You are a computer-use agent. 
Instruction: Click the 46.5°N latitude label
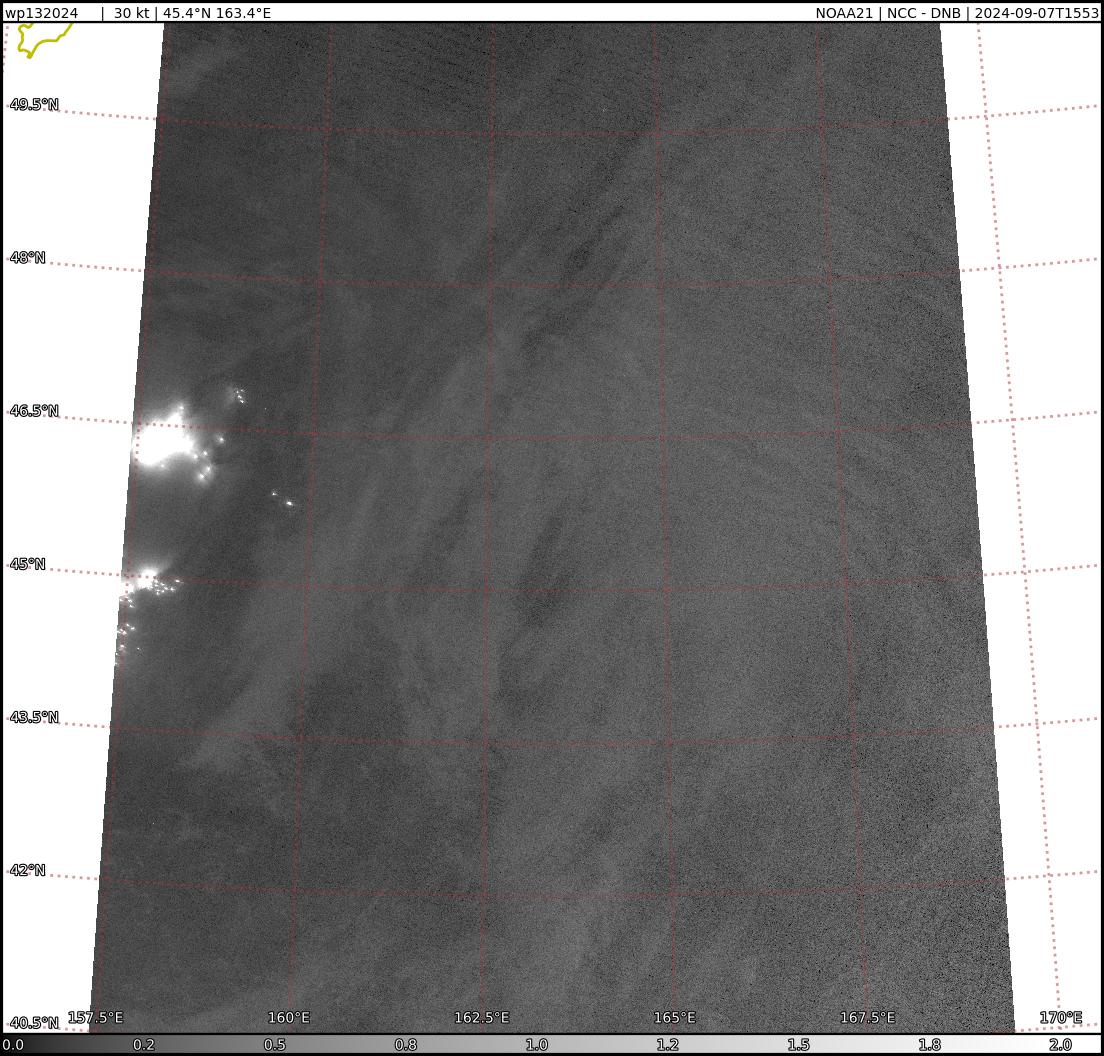[34, 410]
